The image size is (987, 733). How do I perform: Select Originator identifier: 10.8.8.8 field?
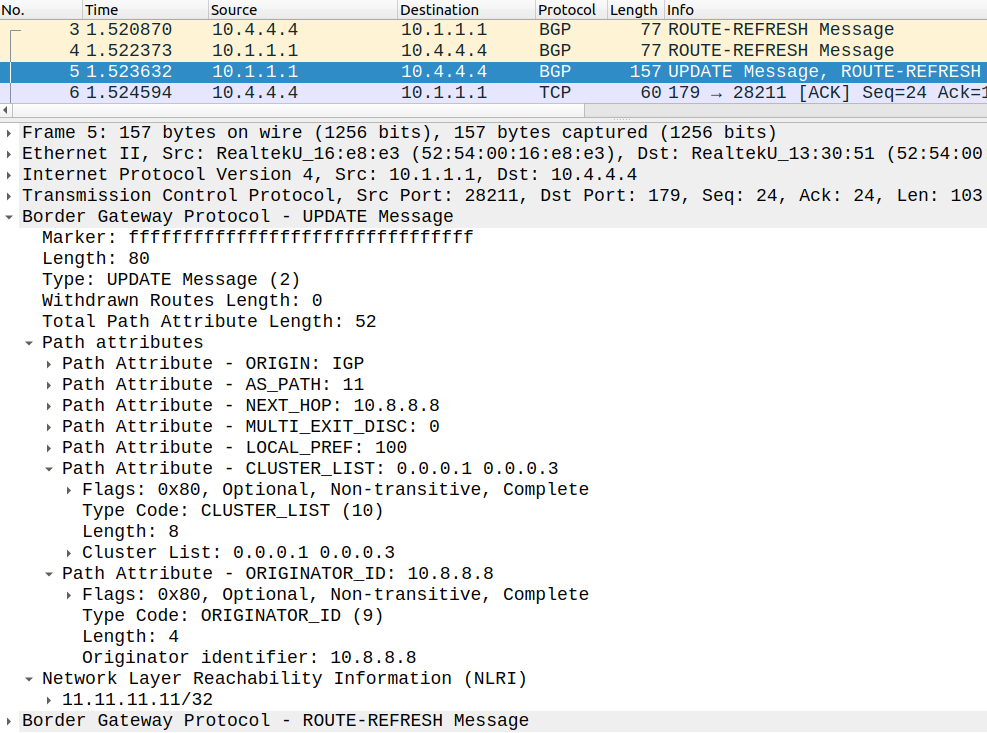pos(249,657)
